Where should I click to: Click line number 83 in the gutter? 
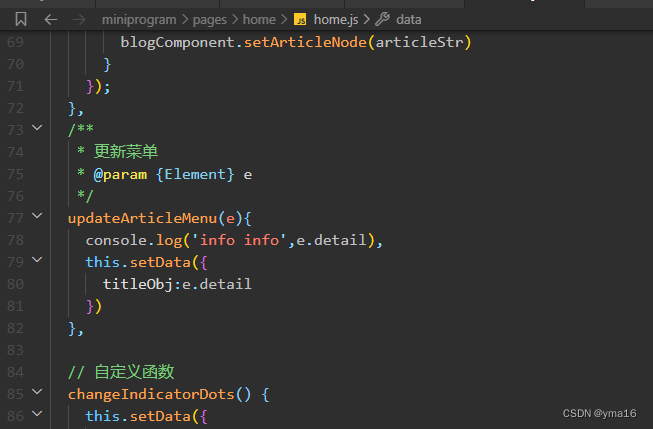(x=15, y=350)
